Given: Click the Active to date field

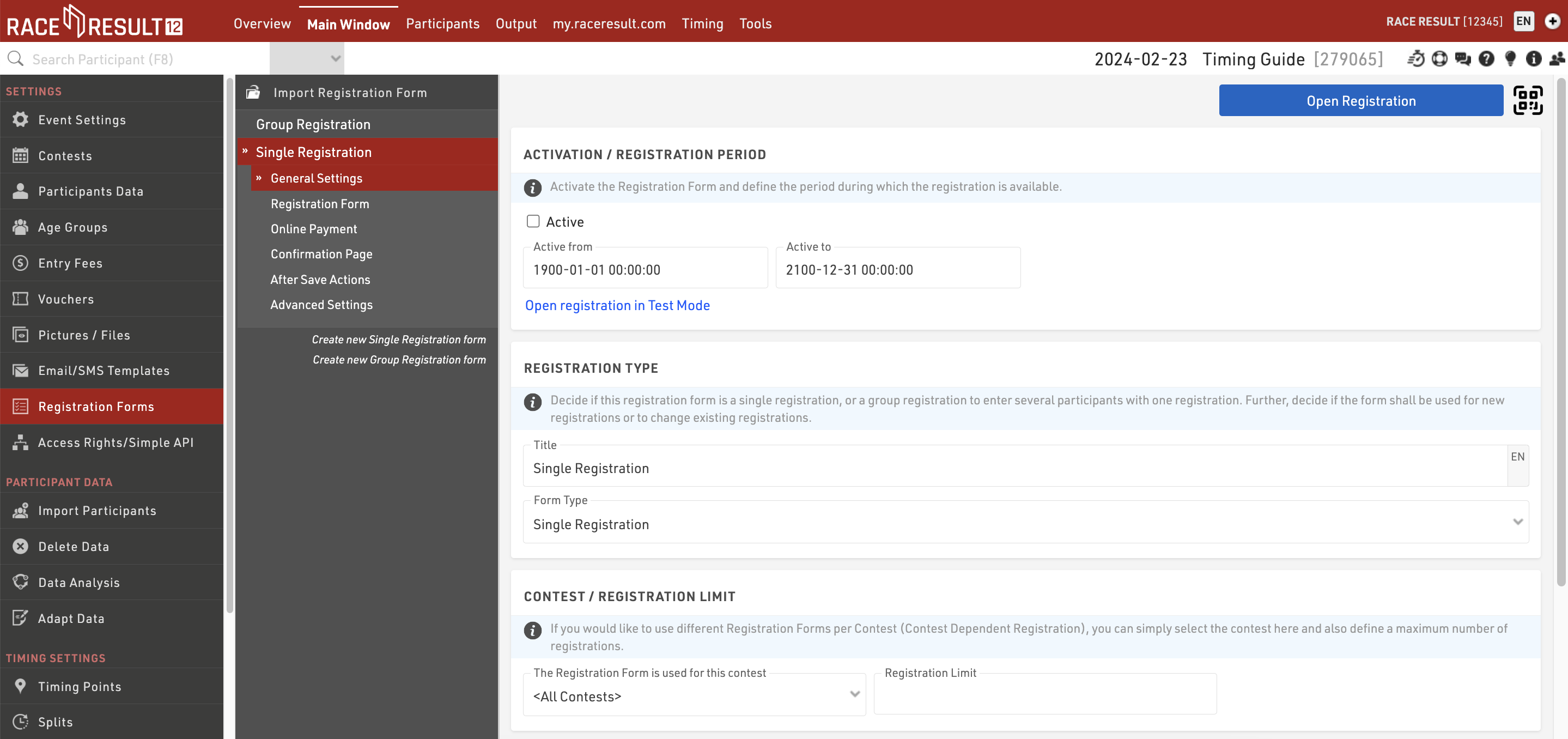Looking at the screenshot, I should click(898, 269).
